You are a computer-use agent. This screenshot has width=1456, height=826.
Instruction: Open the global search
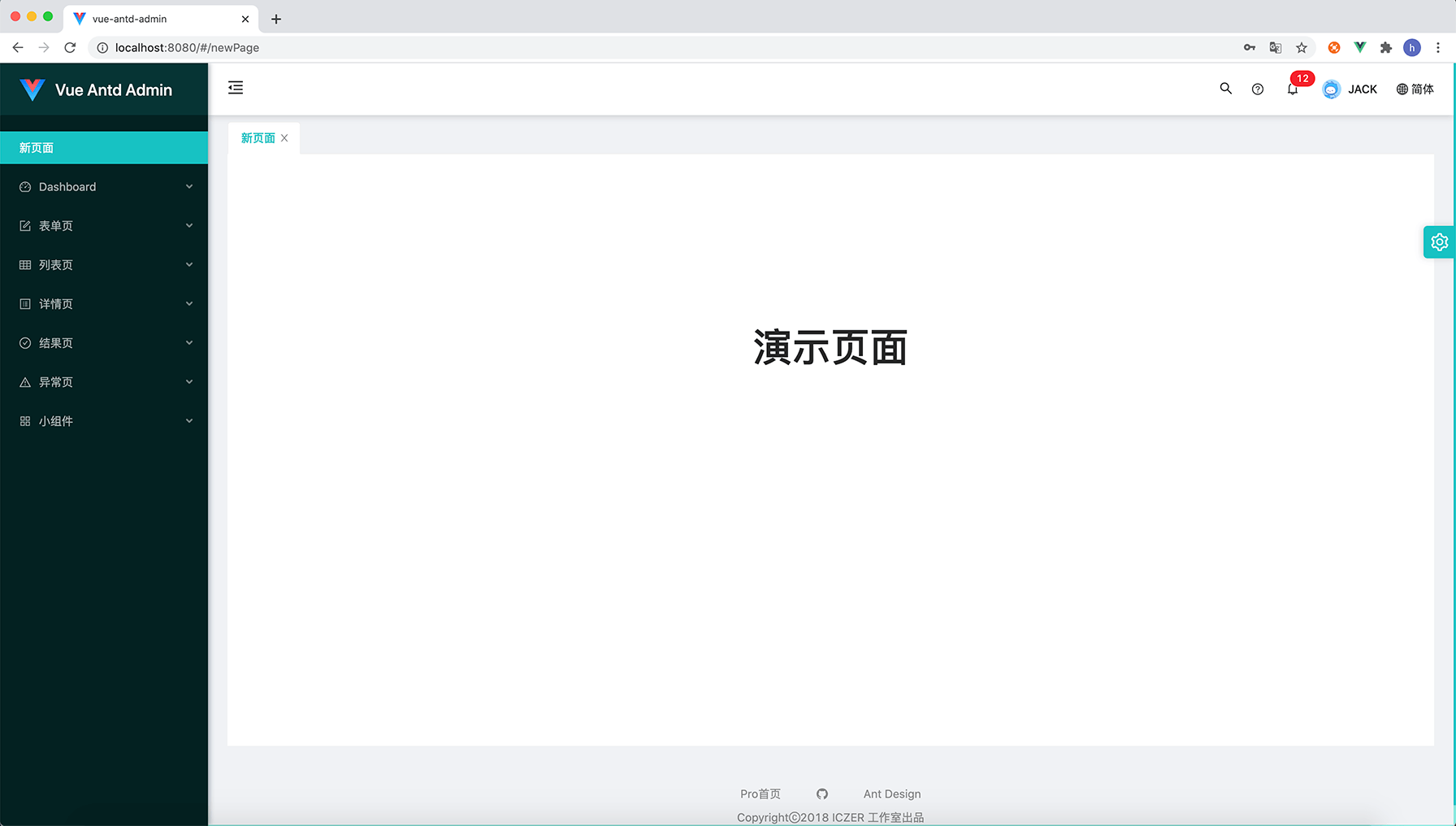(1225, 89)
